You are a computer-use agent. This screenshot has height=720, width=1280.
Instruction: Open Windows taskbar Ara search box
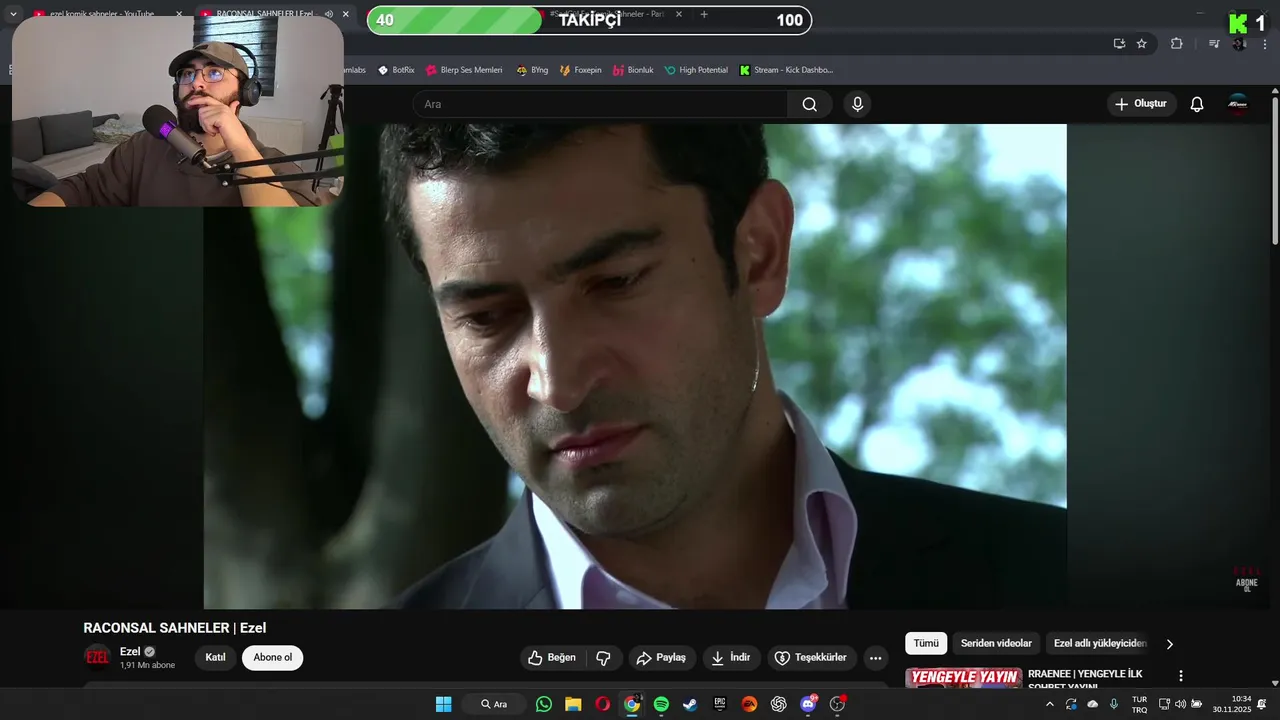pyautogui.click(x=494, y=704)
